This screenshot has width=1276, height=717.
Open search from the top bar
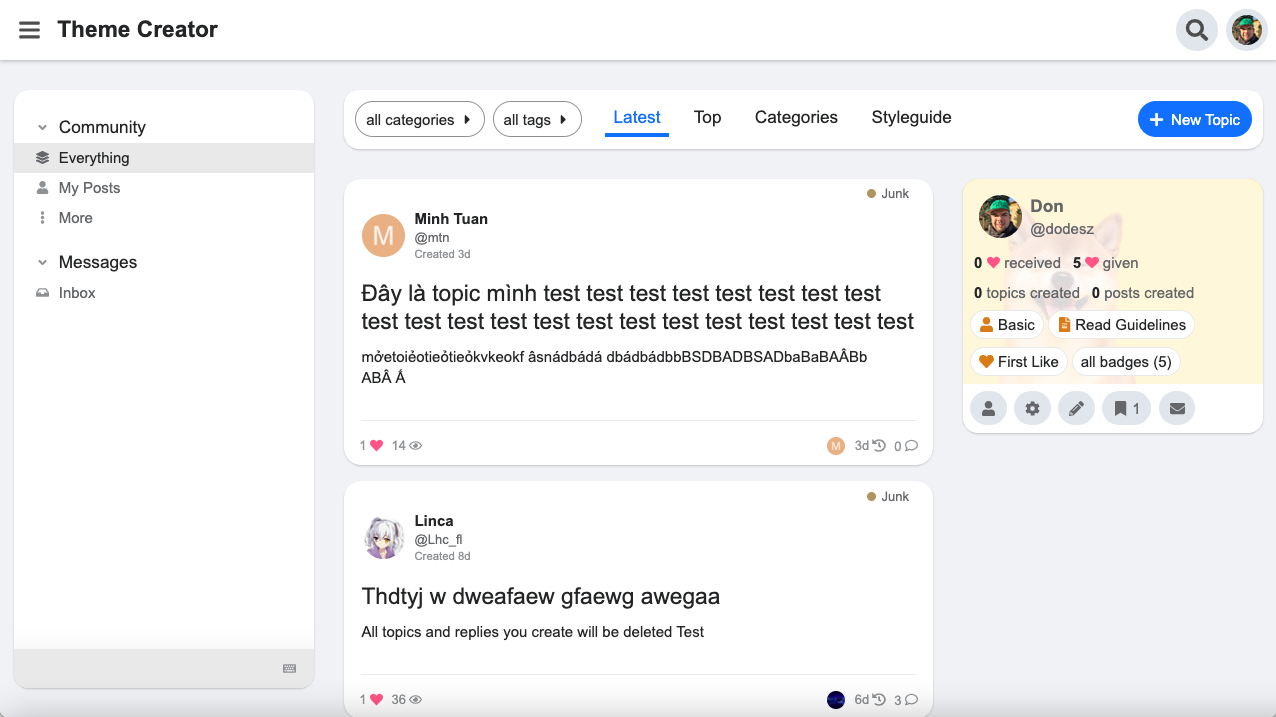point(1196,30)
